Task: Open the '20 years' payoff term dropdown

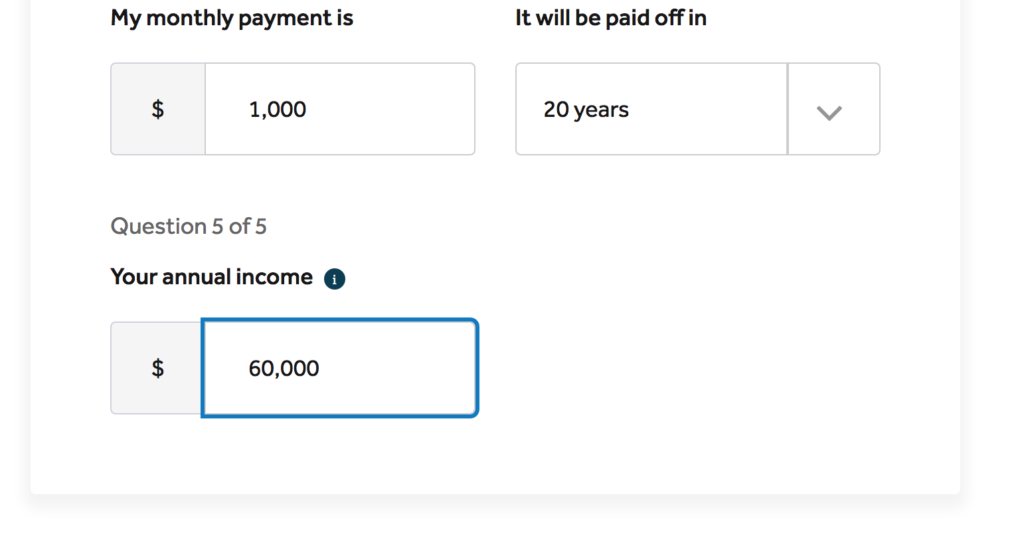Action: click(697, 110)
